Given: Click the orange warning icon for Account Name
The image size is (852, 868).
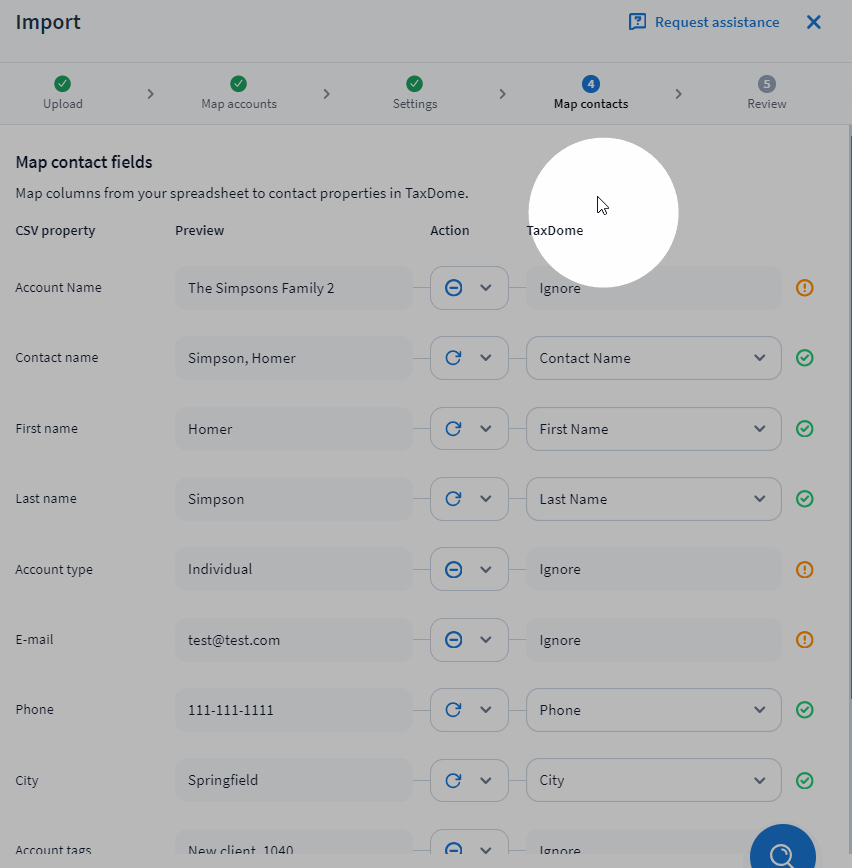Looking at the screenshot, I should click(804, 288).
